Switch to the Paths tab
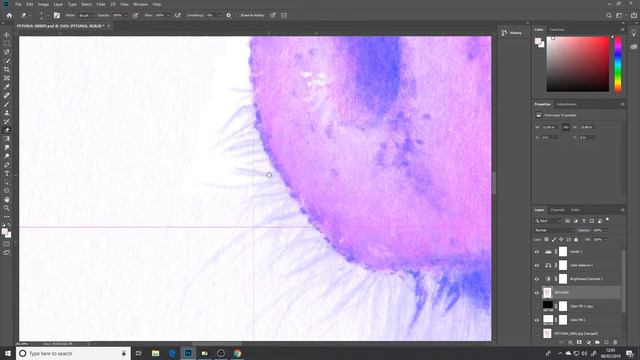The image size is (640, 360). (x=576, y=210)
